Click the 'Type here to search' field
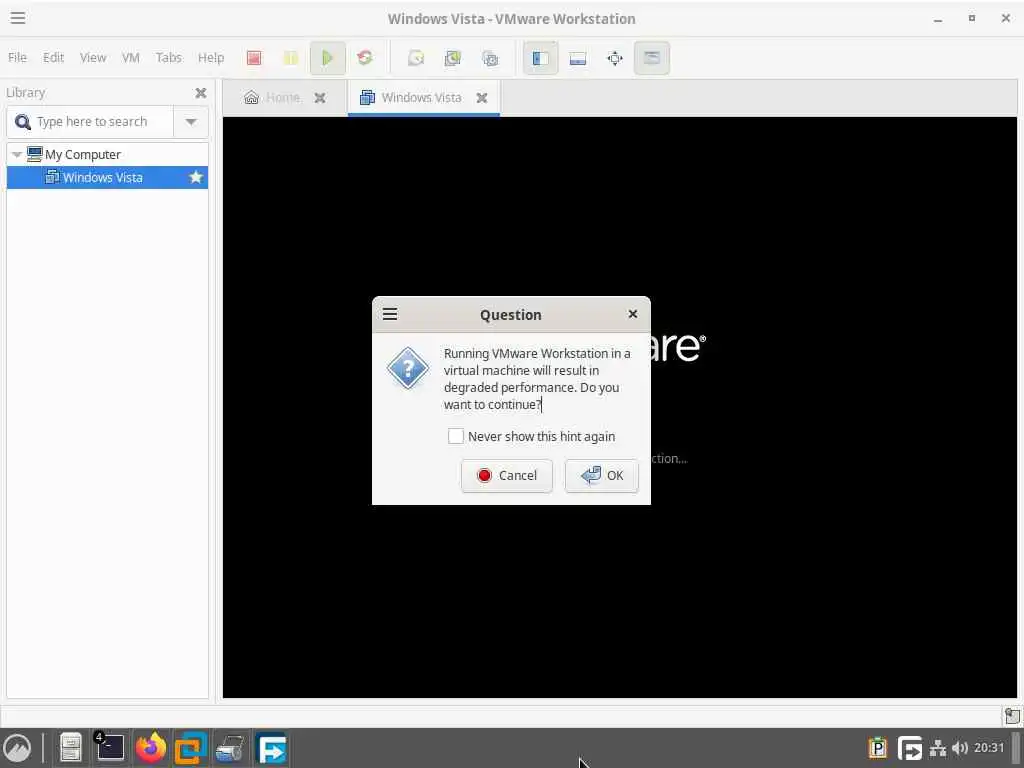The width and height of the screenshot is (1024, 768). [92, 122]
